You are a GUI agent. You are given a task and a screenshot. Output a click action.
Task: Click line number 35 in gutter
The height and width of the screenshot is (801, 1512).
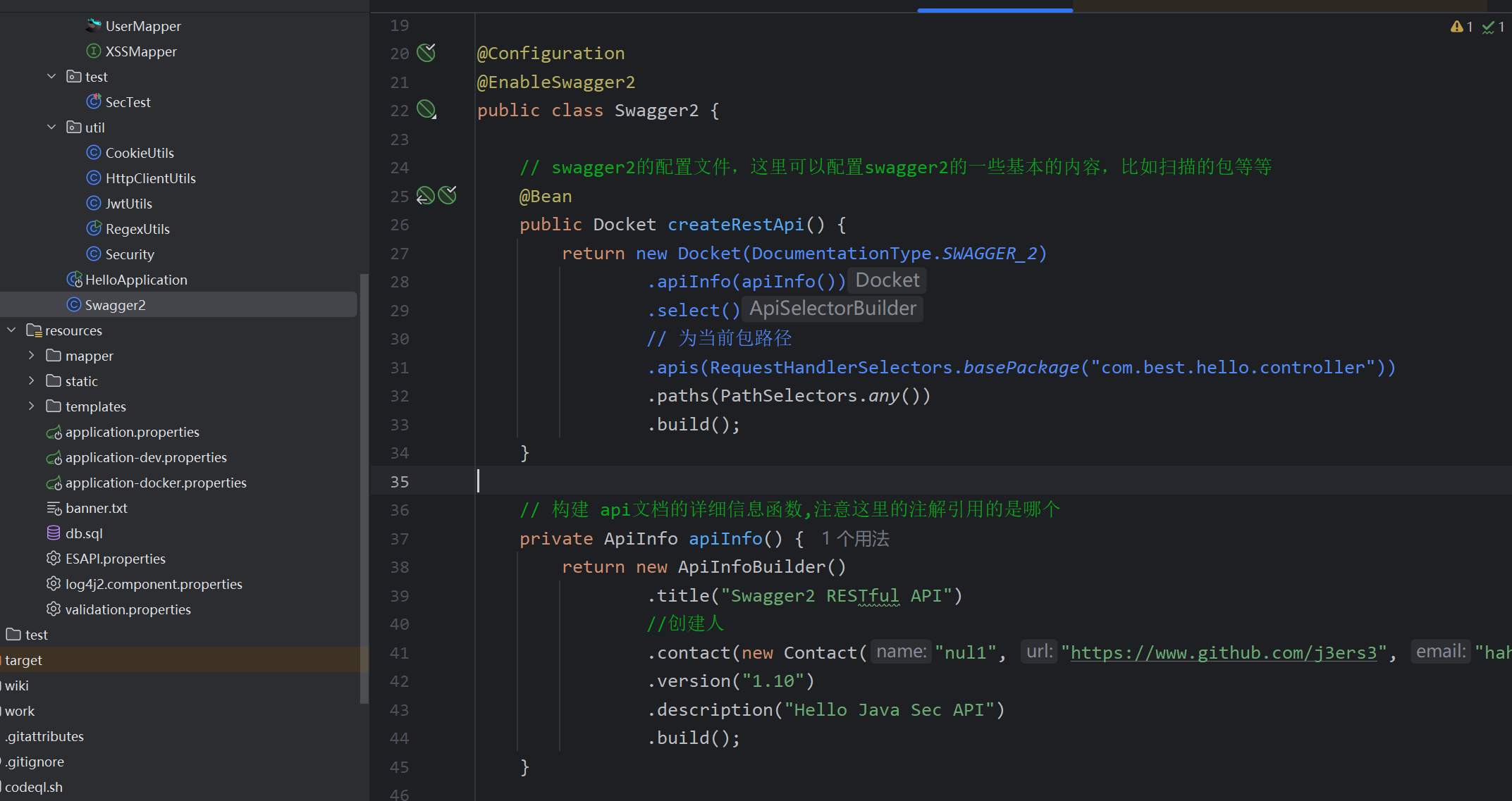click(x=400, y=482)
